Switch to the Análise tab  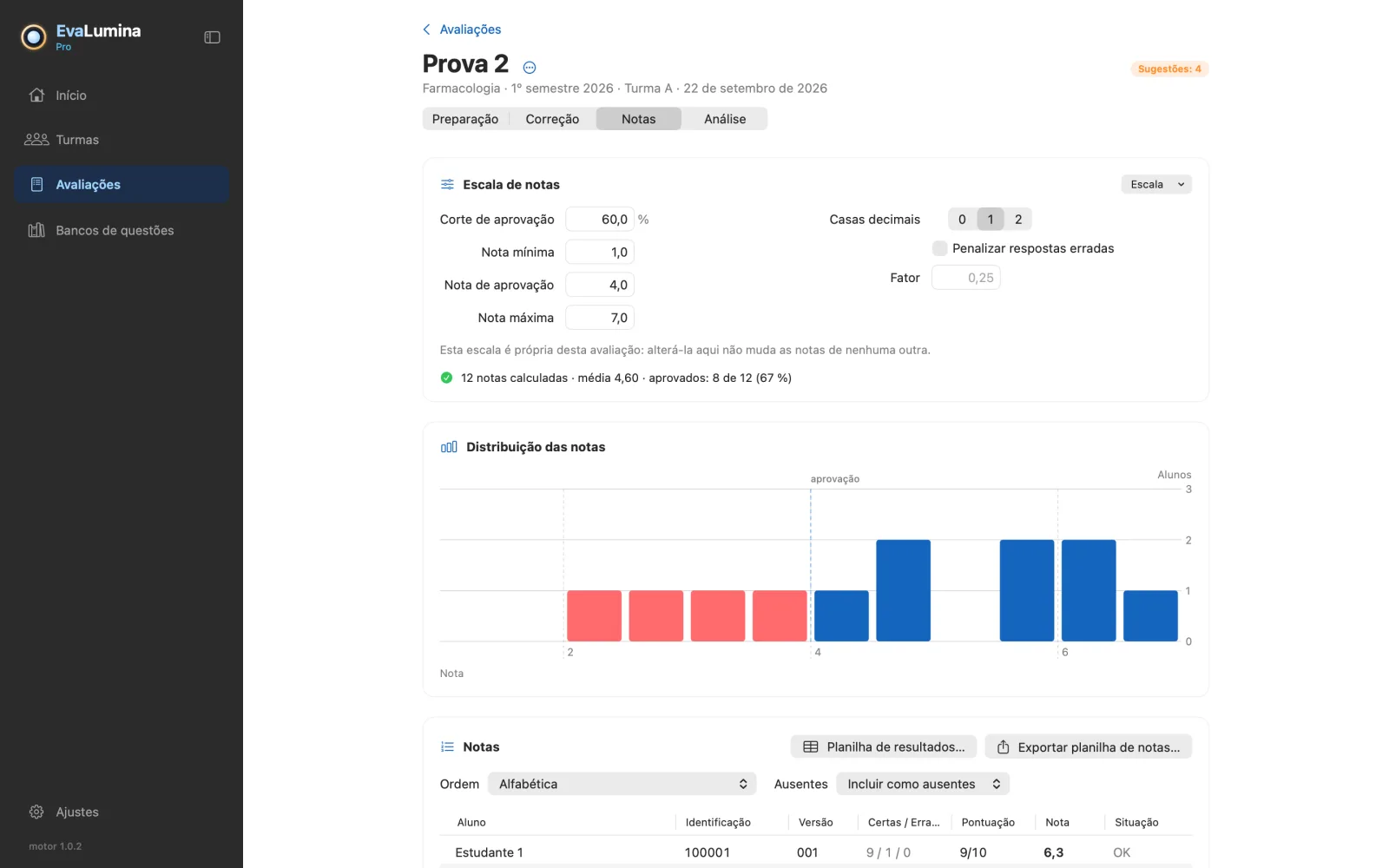pos(725,119)
